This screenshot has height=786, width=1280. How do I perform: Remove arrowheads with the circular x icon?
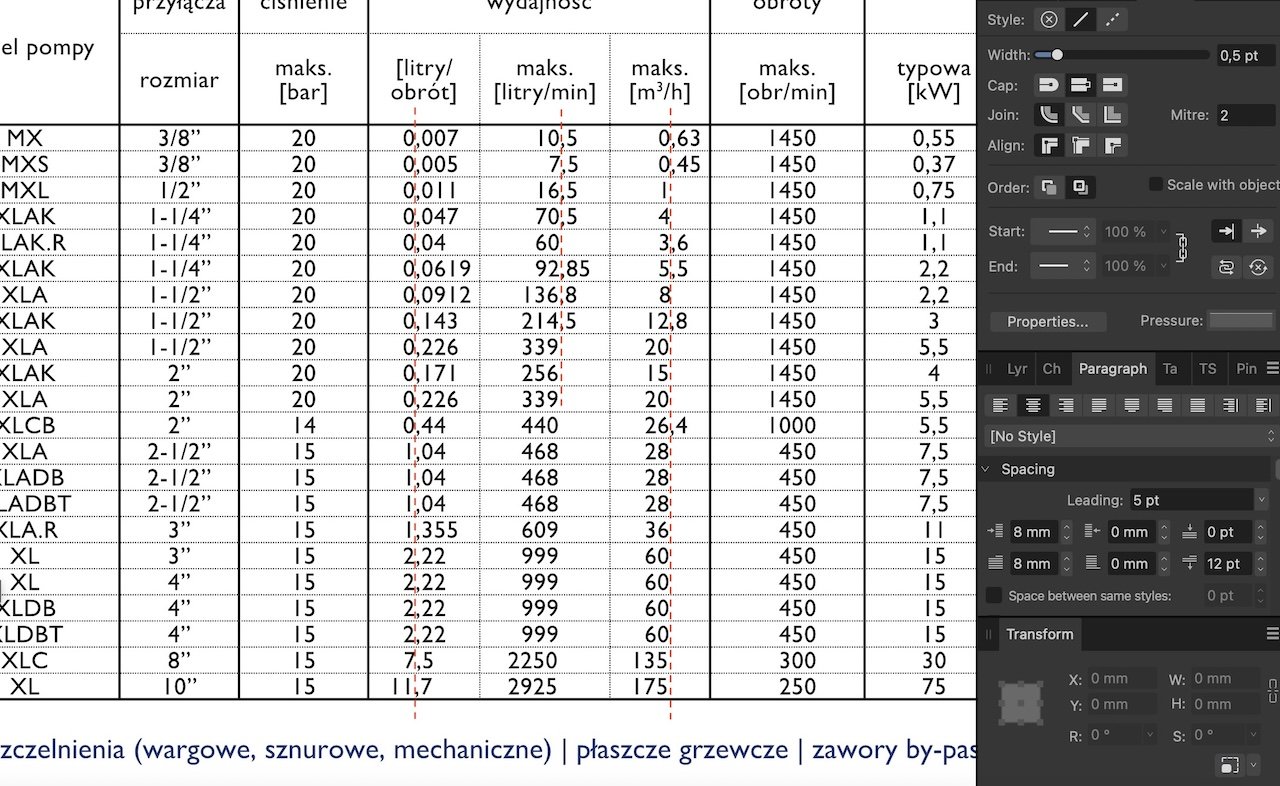(x=1259, y=267)
